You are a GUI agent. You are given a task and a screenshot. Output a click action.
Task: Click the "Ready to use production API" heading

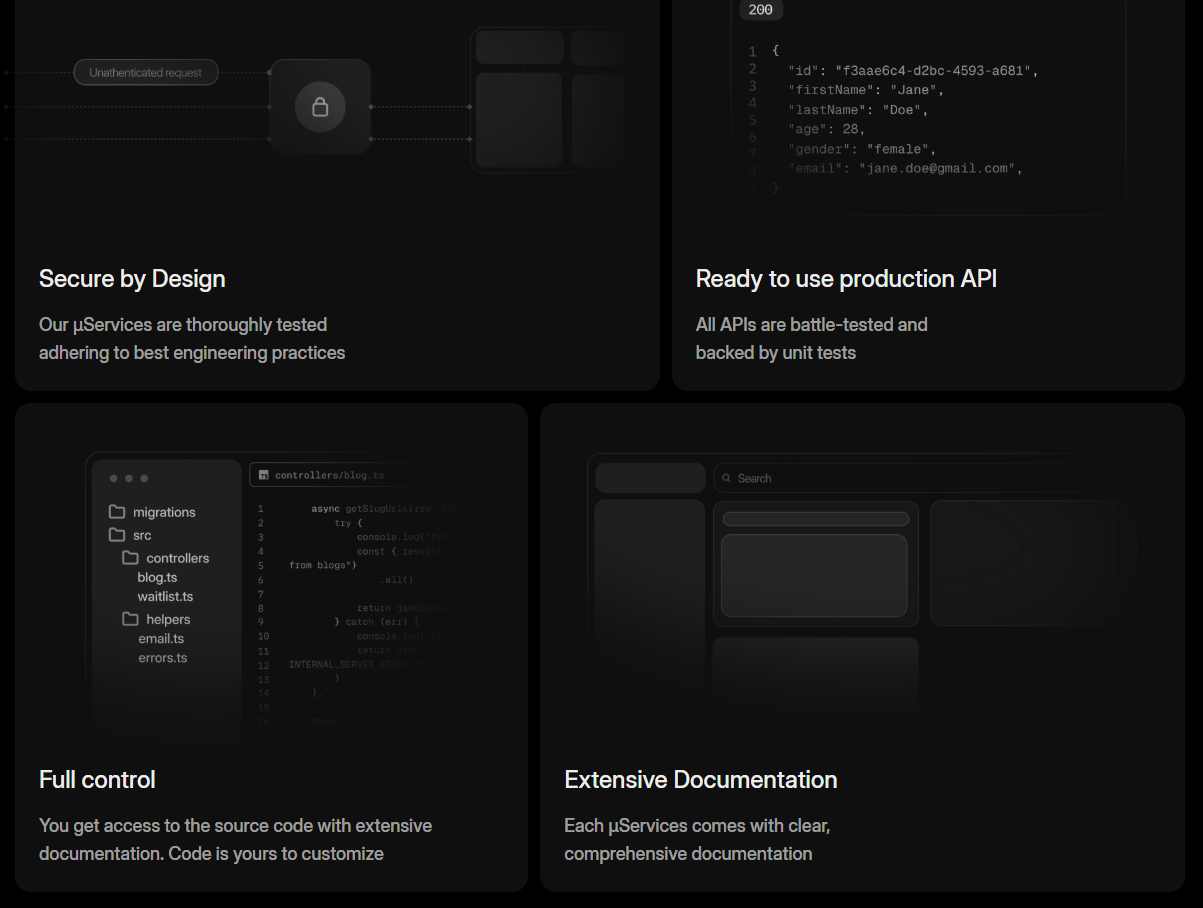tap(846, 278)
